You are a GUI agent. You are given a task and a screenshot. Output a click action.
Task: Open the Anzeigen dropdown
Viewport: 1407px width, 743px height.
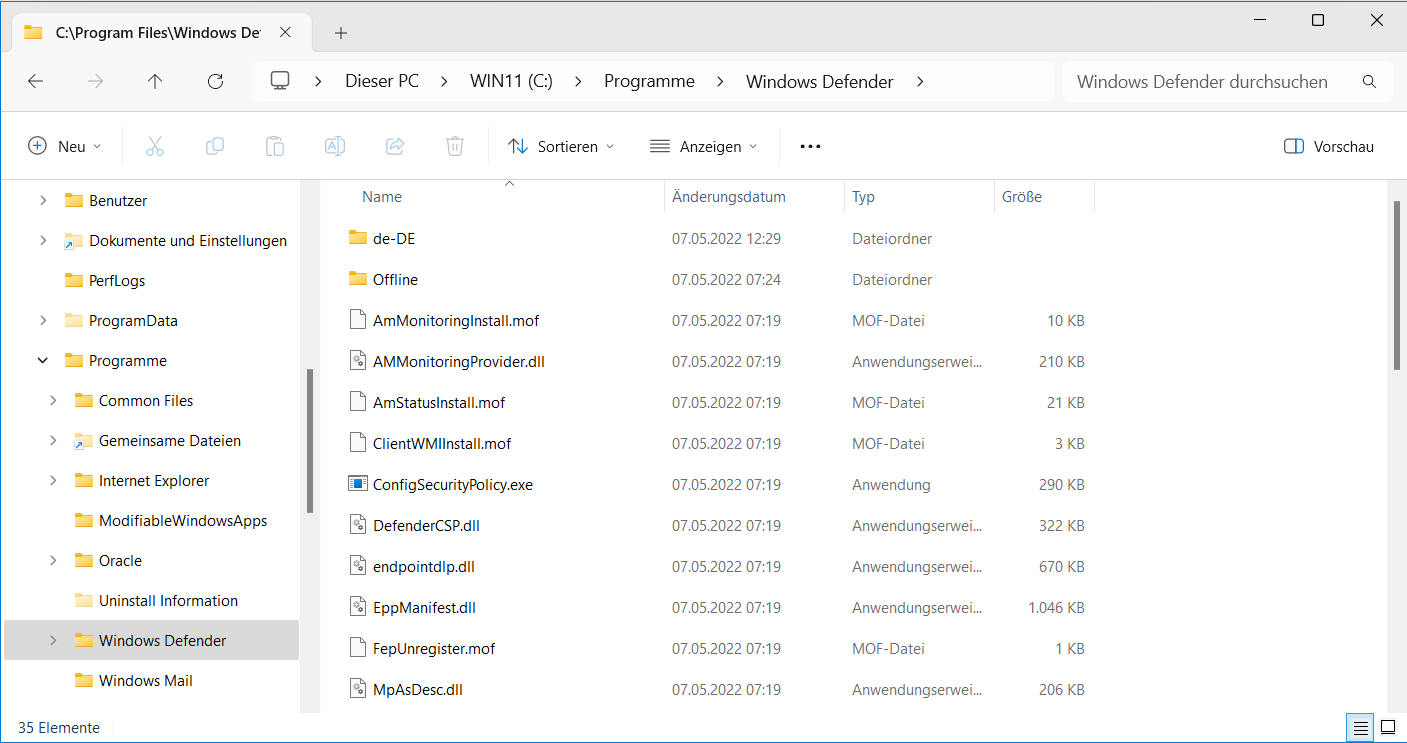(x=704, y=147)
